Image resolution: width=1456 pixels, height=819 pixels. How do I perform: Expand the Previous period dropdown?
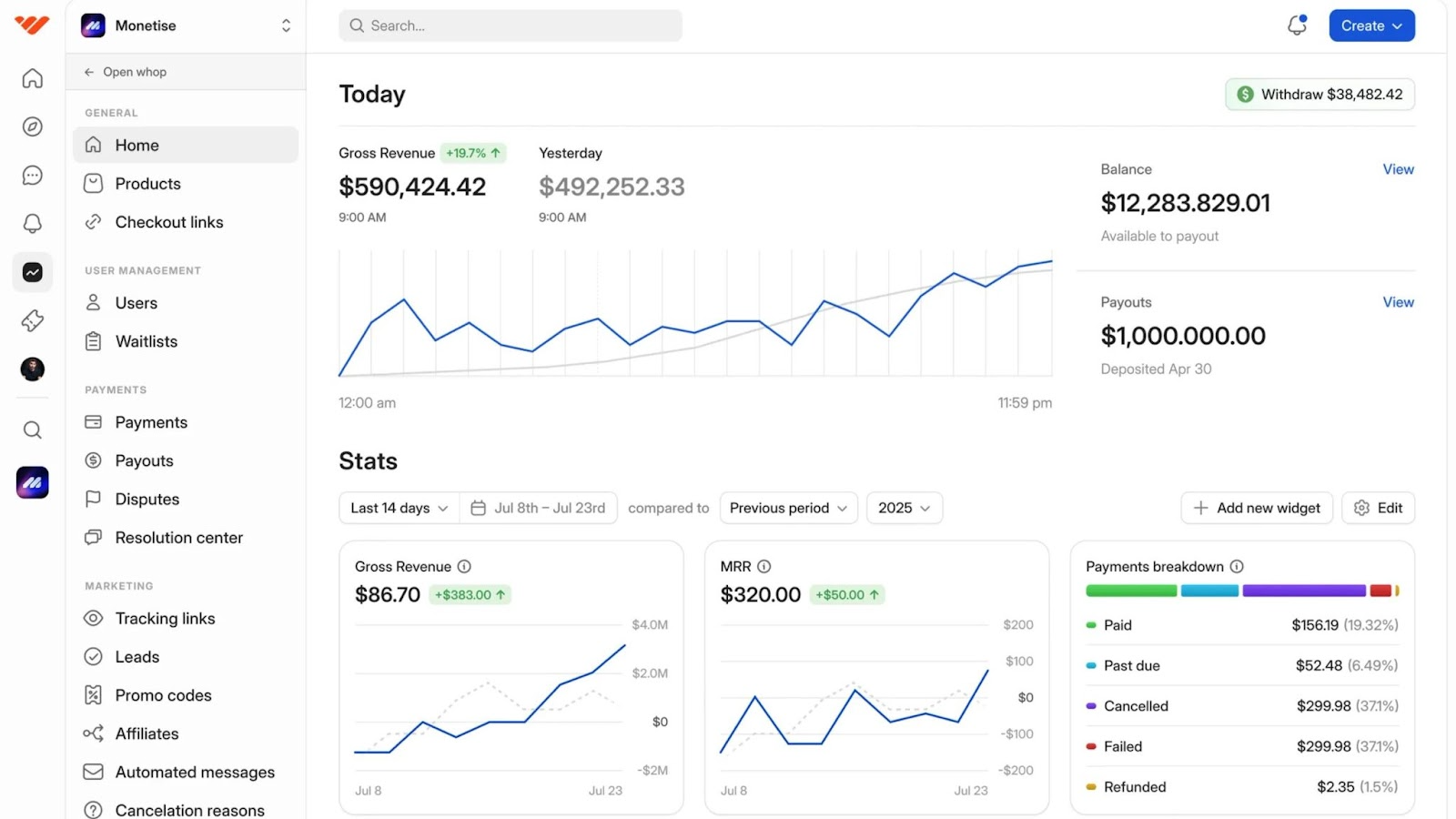788,508
